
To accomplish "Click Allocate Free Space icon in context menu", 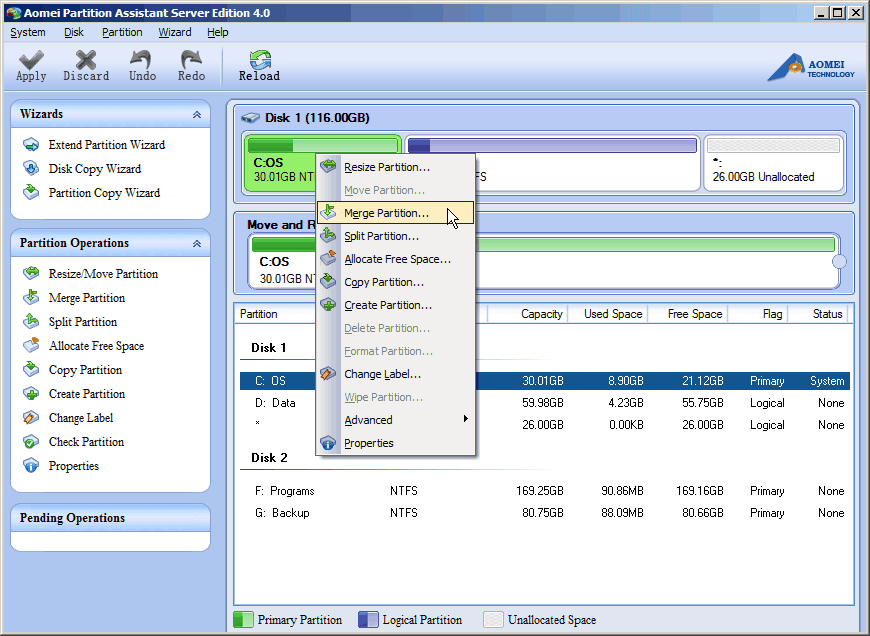I will (x=328, y=258).
